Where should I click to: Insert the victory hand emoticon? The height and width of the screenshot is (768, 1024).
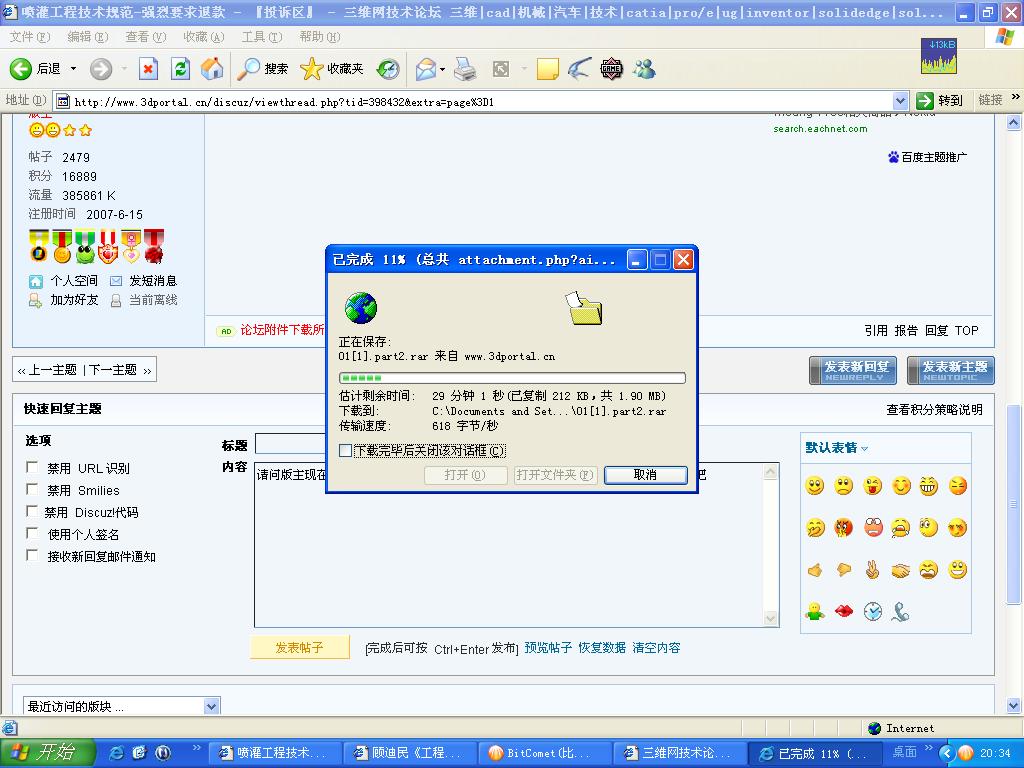[872, 570]
